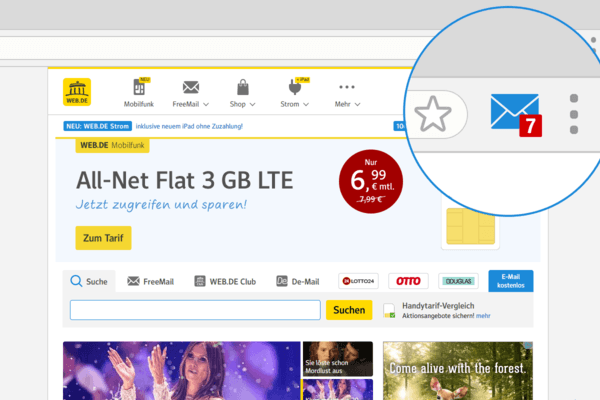Click the SIM card image in the banner
This screenshot has width=600, height=400.
coord(470,226)
